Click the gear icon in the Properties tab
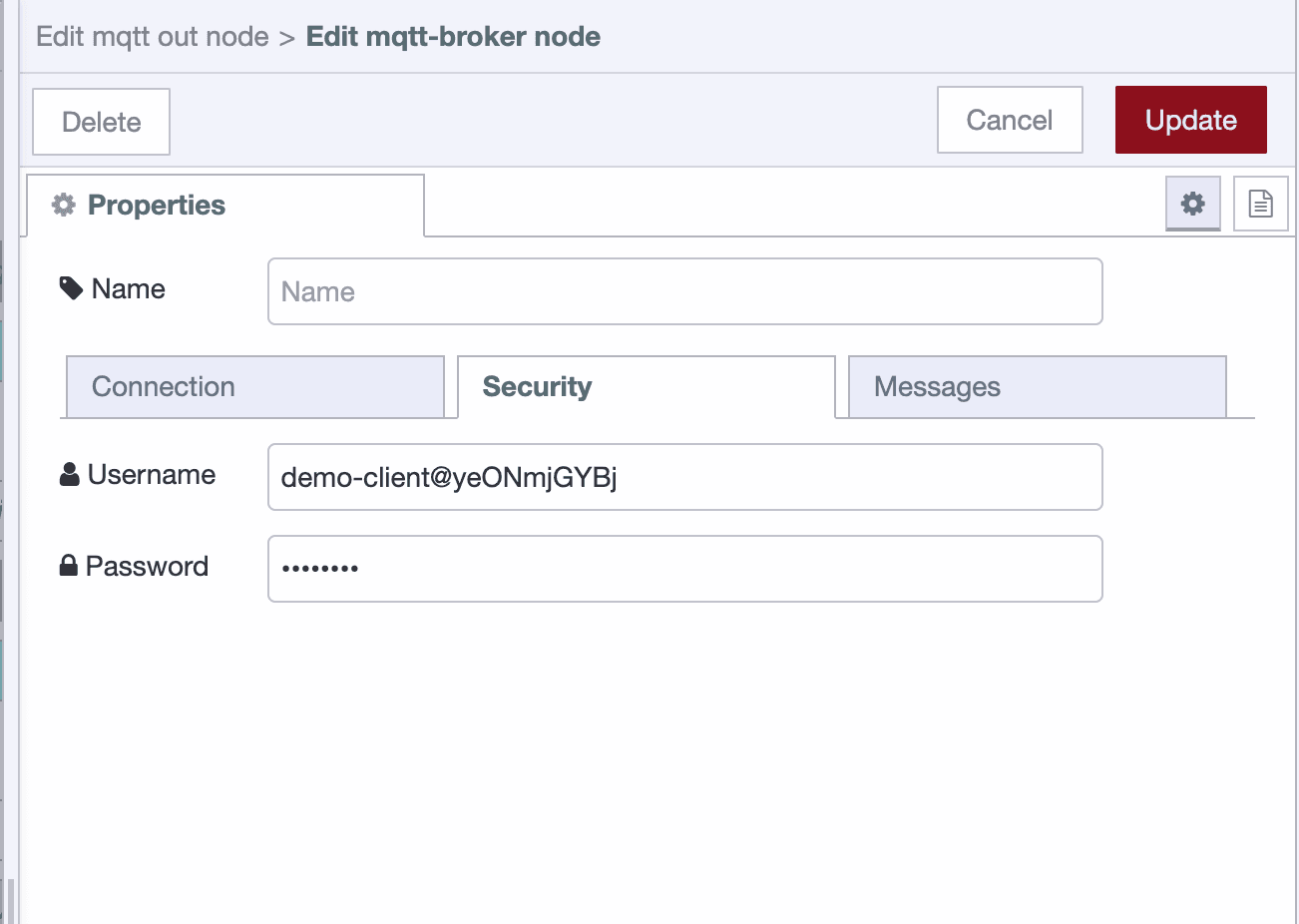1299x924 pixels. click(x=64, y=205)
